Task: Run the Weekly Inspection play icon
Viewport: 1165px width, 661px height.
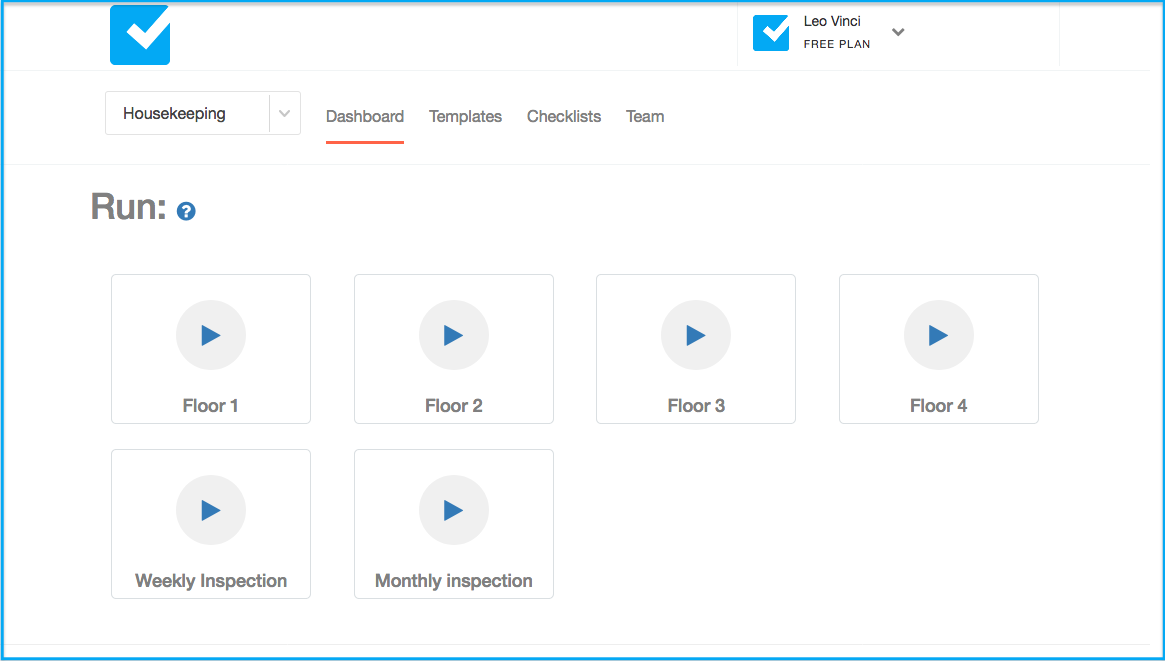Action: pyautogui.click(x=211, y=510)
